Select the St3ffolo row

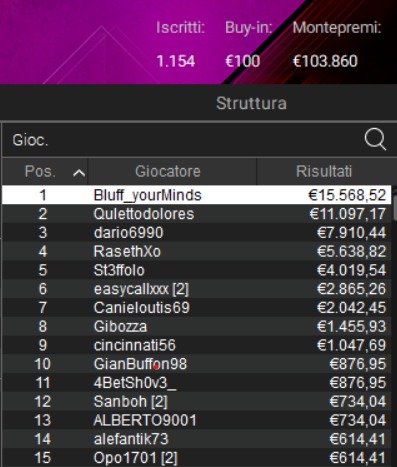pos(196,270)
